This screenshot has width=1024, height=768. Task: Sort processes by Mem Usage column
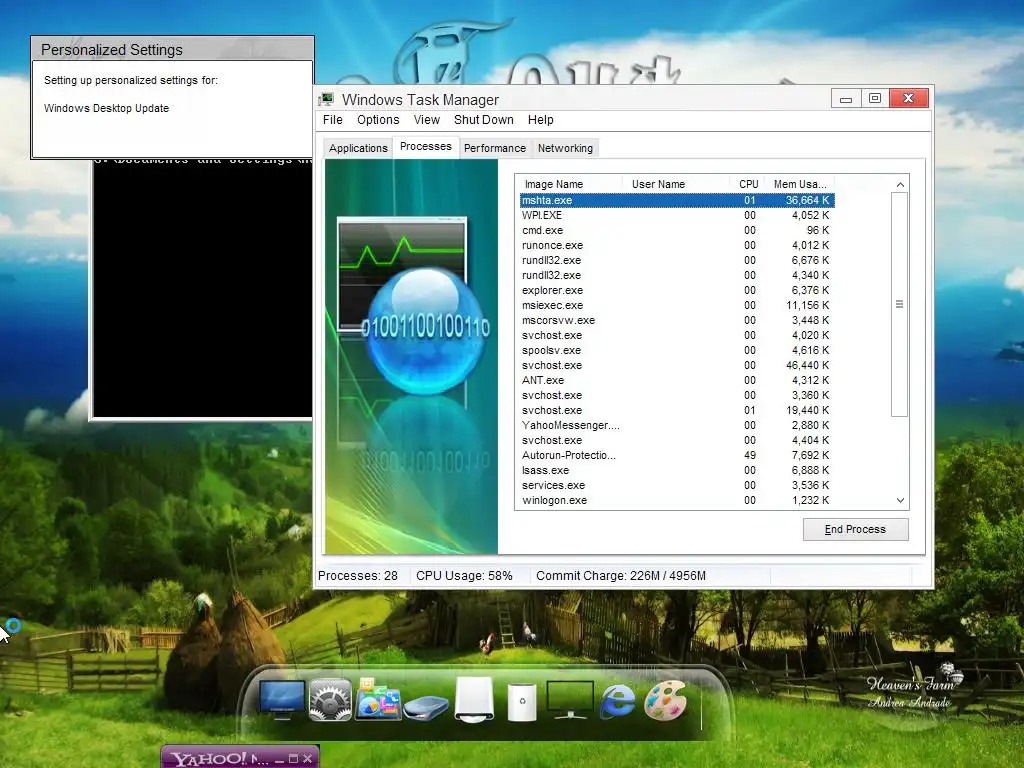click(x=799, y=184)
